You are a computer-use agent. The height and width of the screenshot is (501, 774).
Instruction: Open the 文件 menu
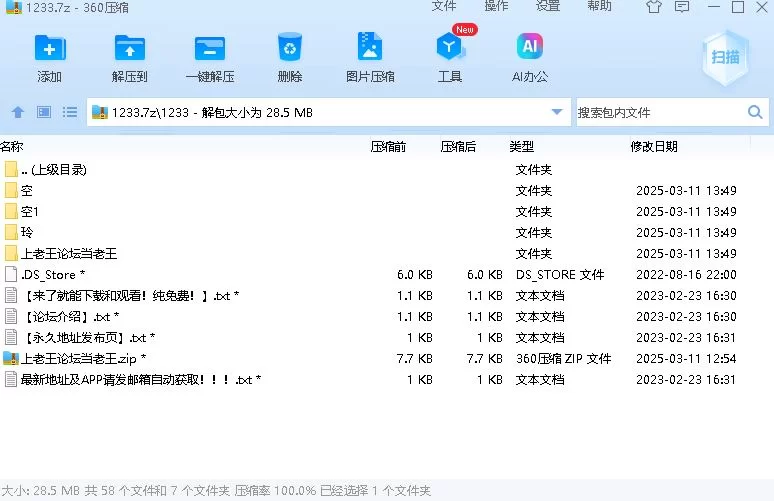tap(444, 6)
